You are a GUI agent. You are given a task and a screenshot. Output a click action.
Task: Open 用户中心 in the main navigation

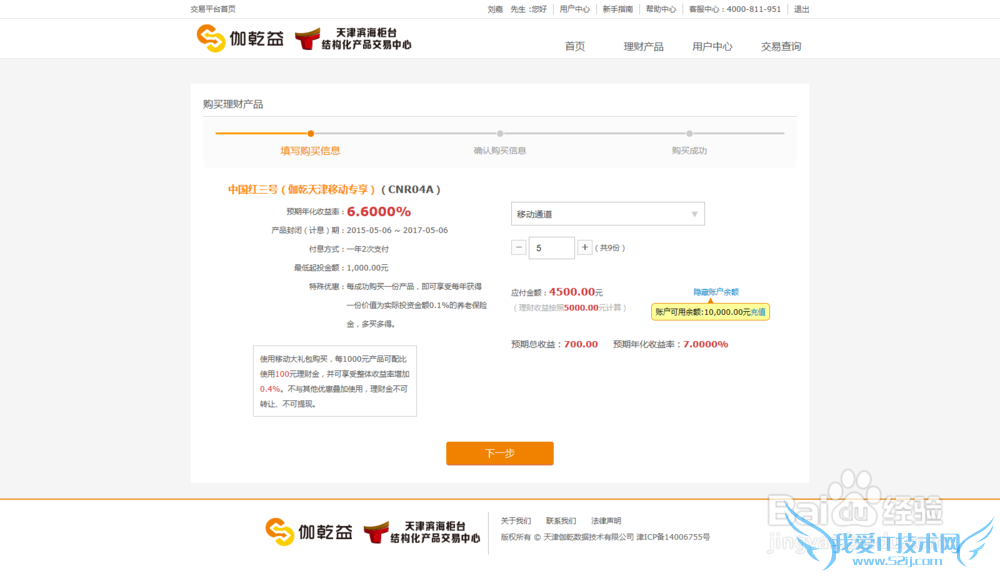712,46
